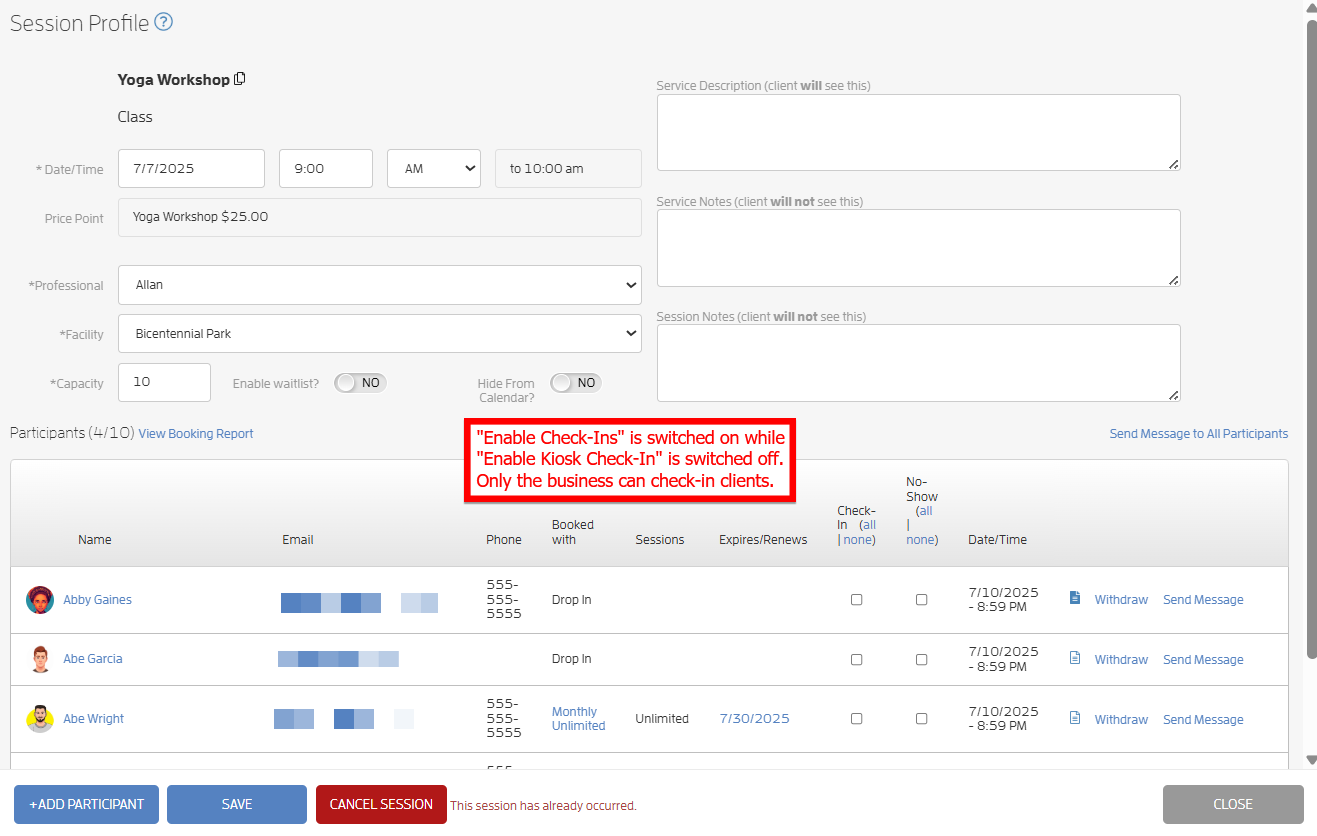The image size is (1317, 836).
Task: Send Message to Abby Gaines
Action: 1203,600
